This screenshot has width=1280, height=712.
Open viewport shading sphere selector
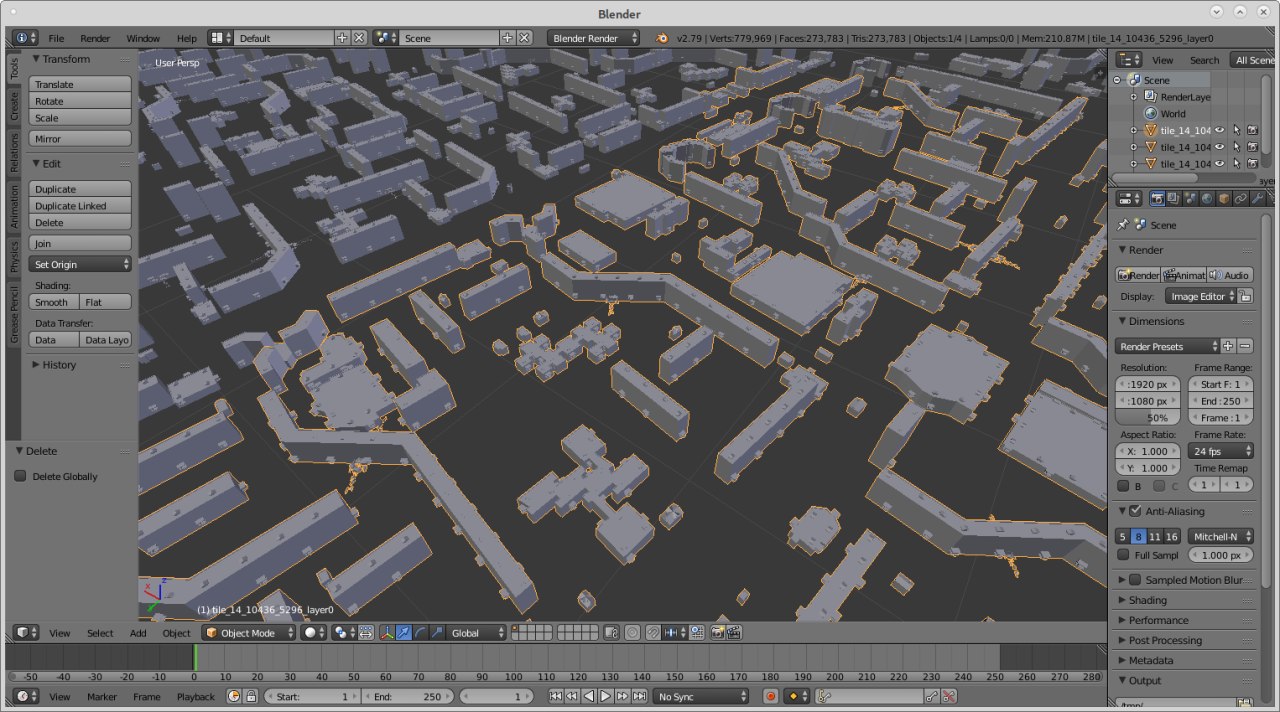click(313, 633)
